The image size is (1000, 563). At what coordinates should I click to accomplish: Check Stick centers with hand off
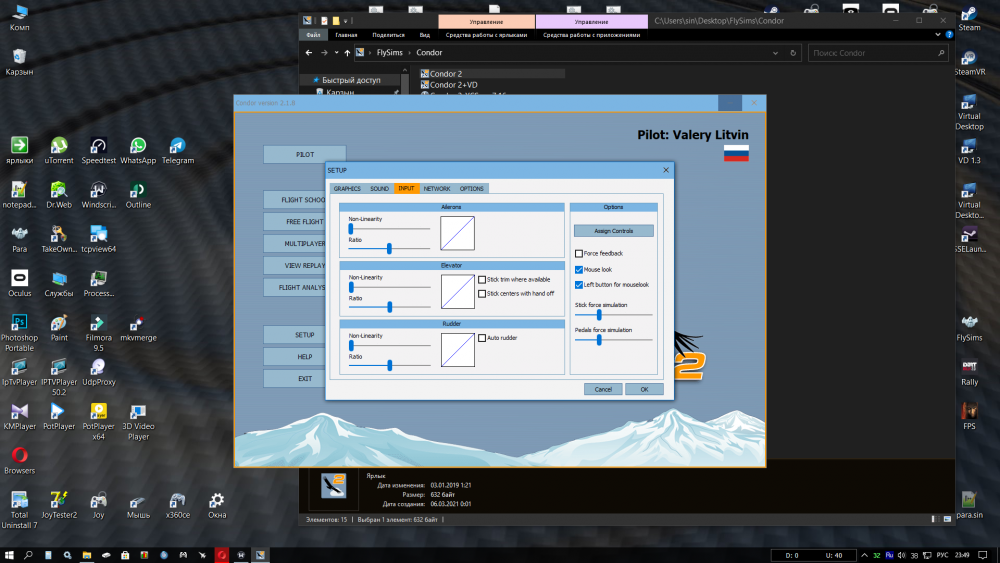482,293
